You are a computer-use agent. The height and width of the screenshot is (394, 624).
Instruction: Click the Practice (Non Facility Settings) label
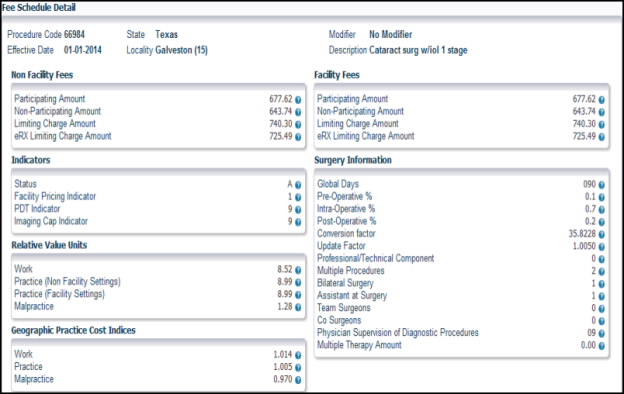pos(67,282)
